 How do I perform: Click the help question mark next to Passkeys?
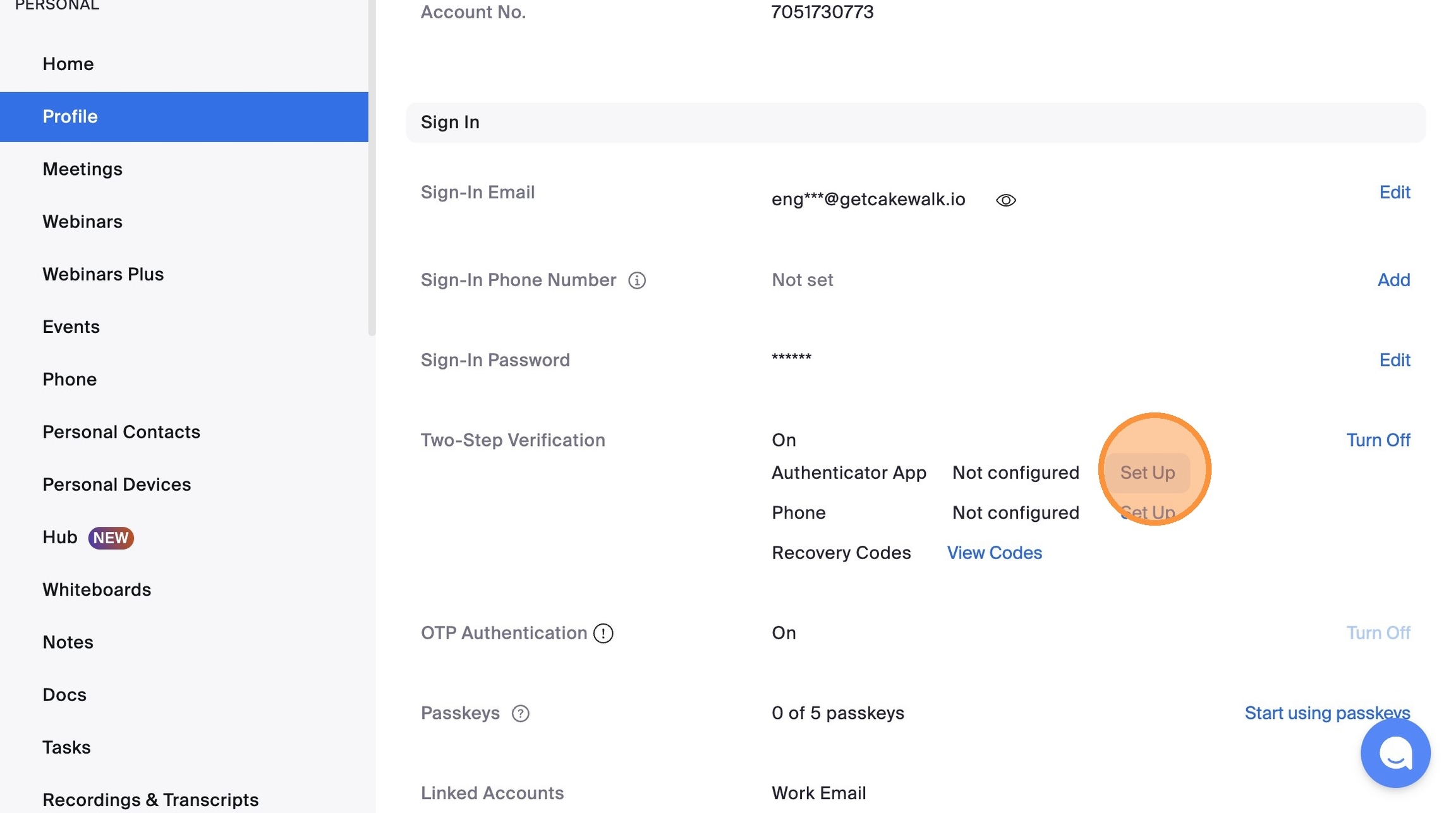tap(520, 713)
